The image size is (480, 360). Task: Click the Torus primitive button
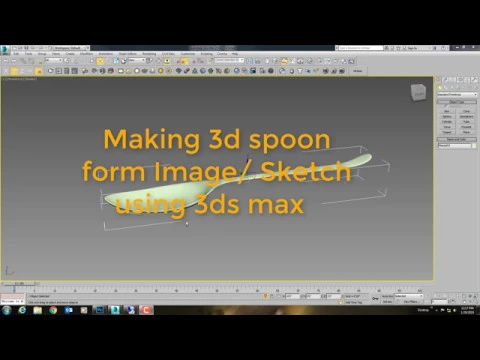pos(447,127)
